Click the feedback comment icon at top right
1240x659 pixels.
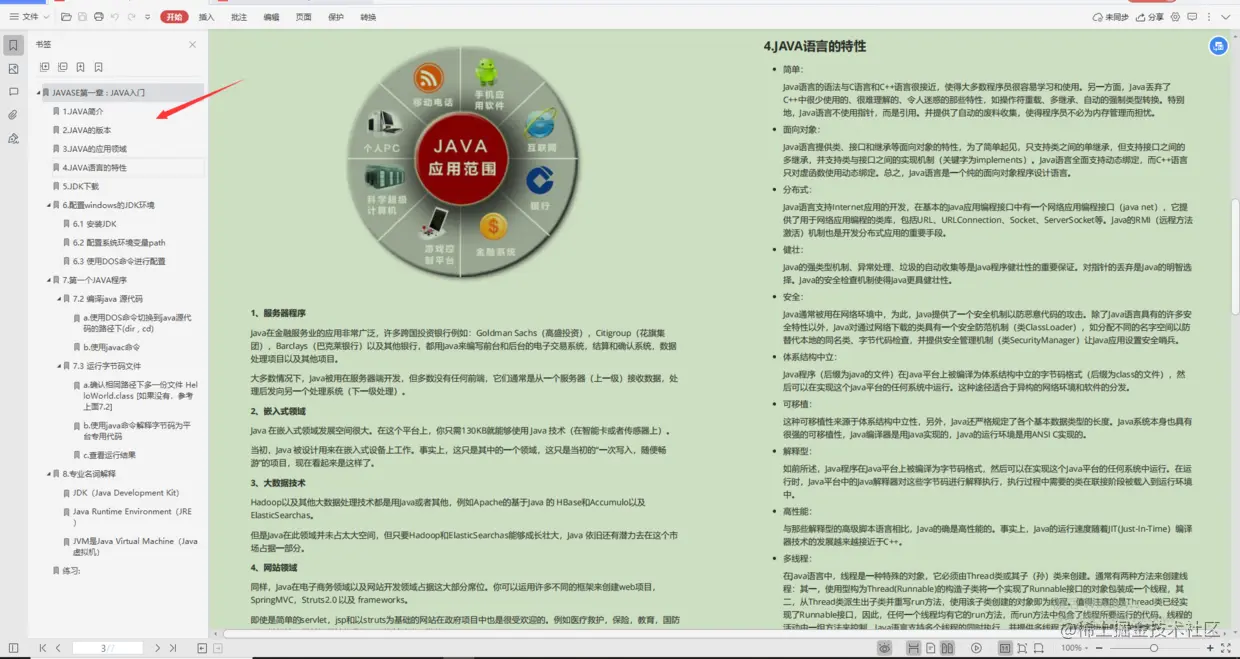[1192, 17]
